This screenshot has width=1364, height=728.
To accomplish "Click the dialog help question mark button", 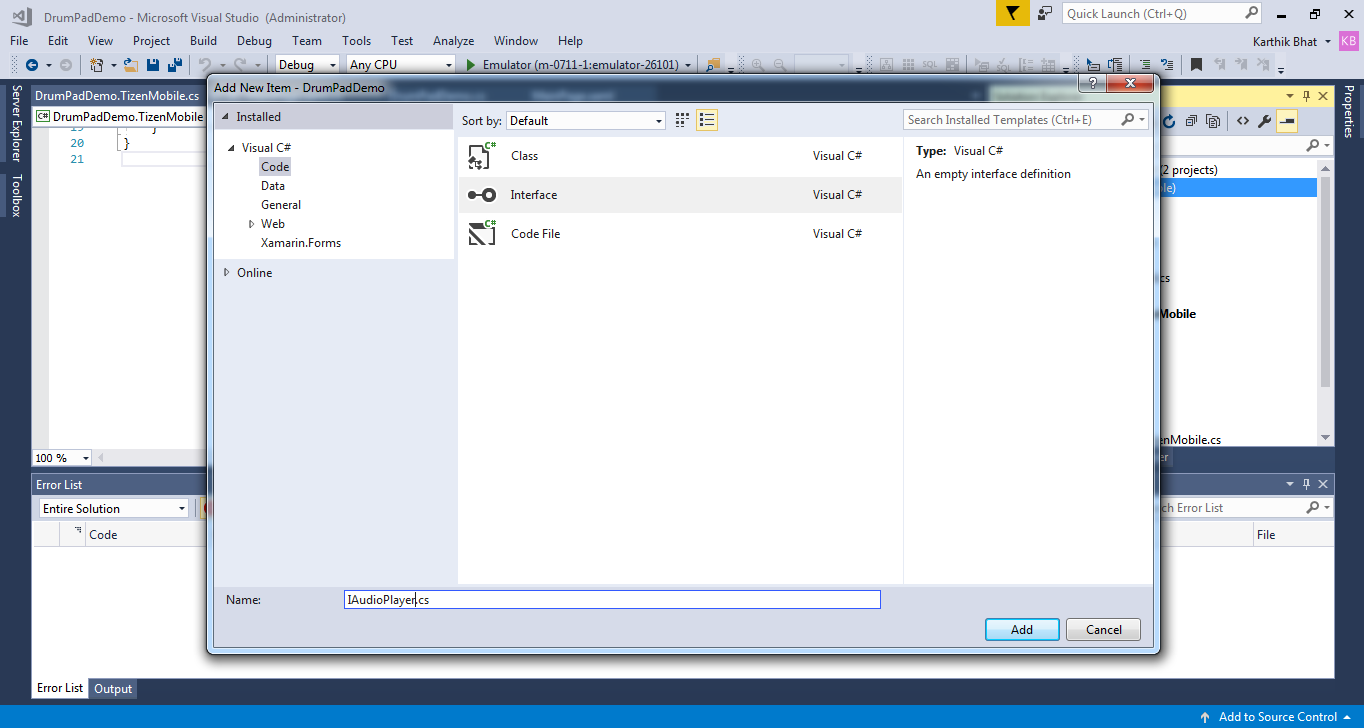I will point(1093,84).
